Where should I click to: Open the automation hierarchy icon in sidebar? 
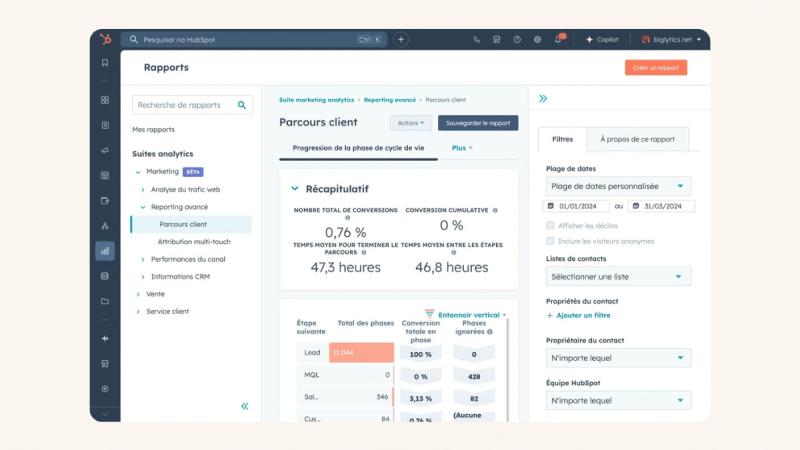tap(105, 226)
